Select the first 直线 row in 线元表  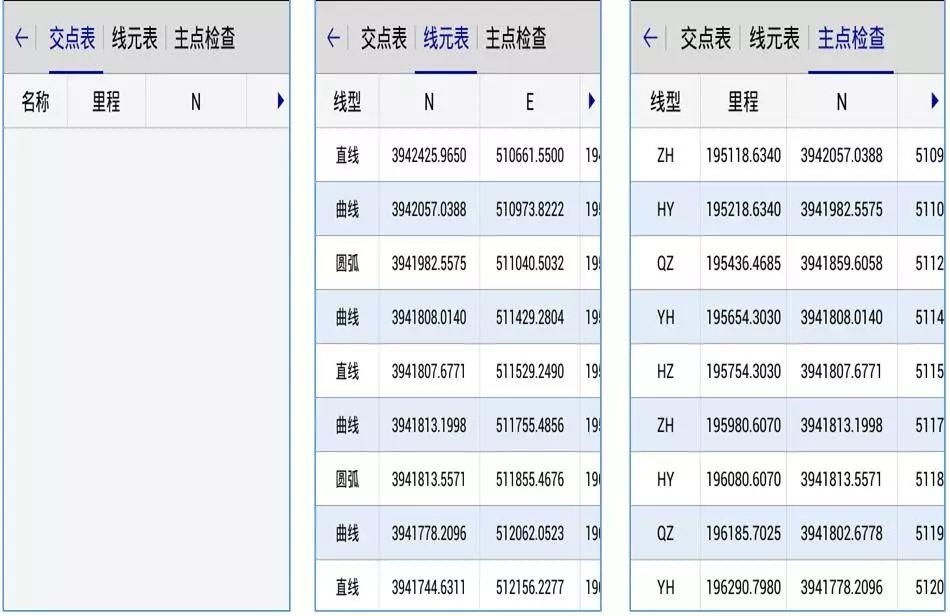point(430,155)
